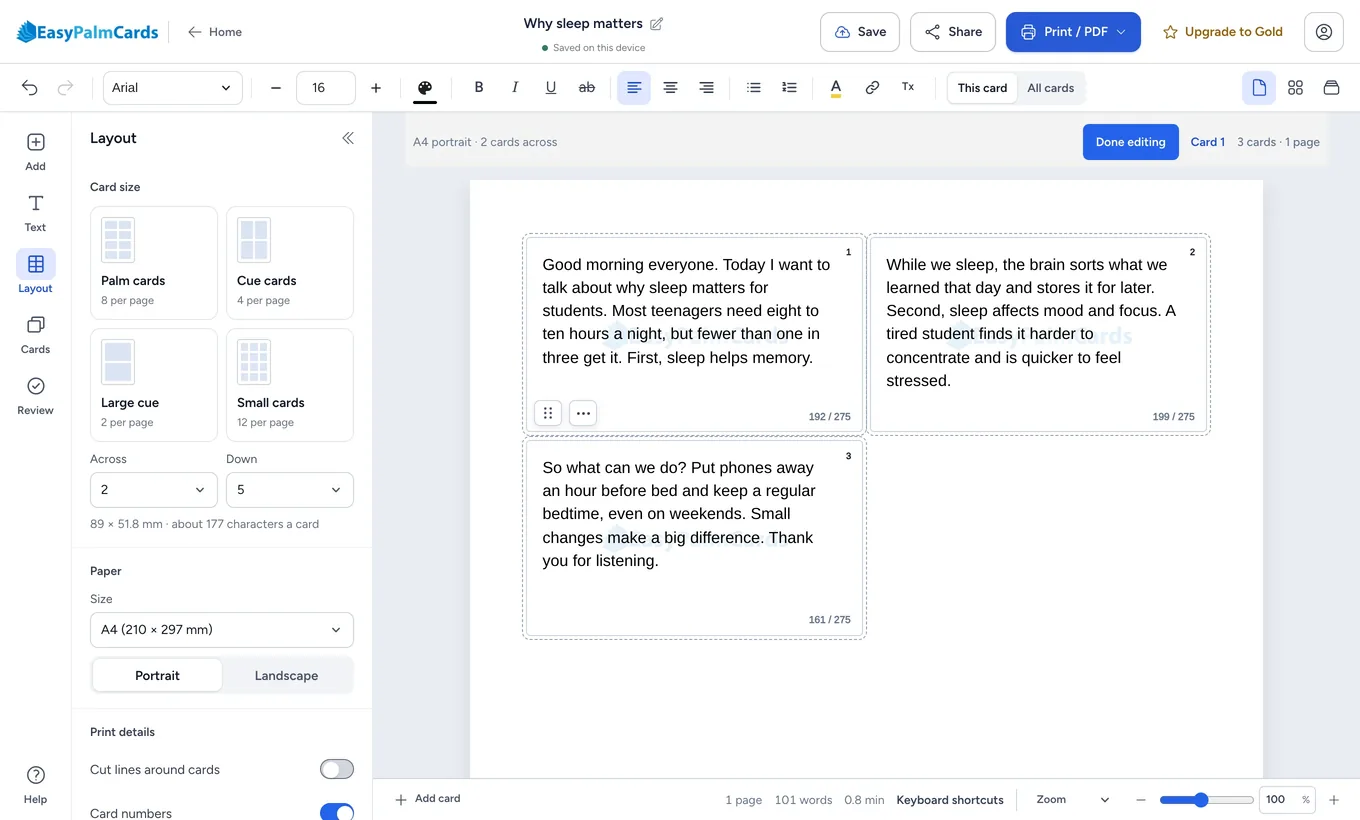The image size is (1360, 820).
Task: Click the zoom slider handle
Action: point(1201,800)
